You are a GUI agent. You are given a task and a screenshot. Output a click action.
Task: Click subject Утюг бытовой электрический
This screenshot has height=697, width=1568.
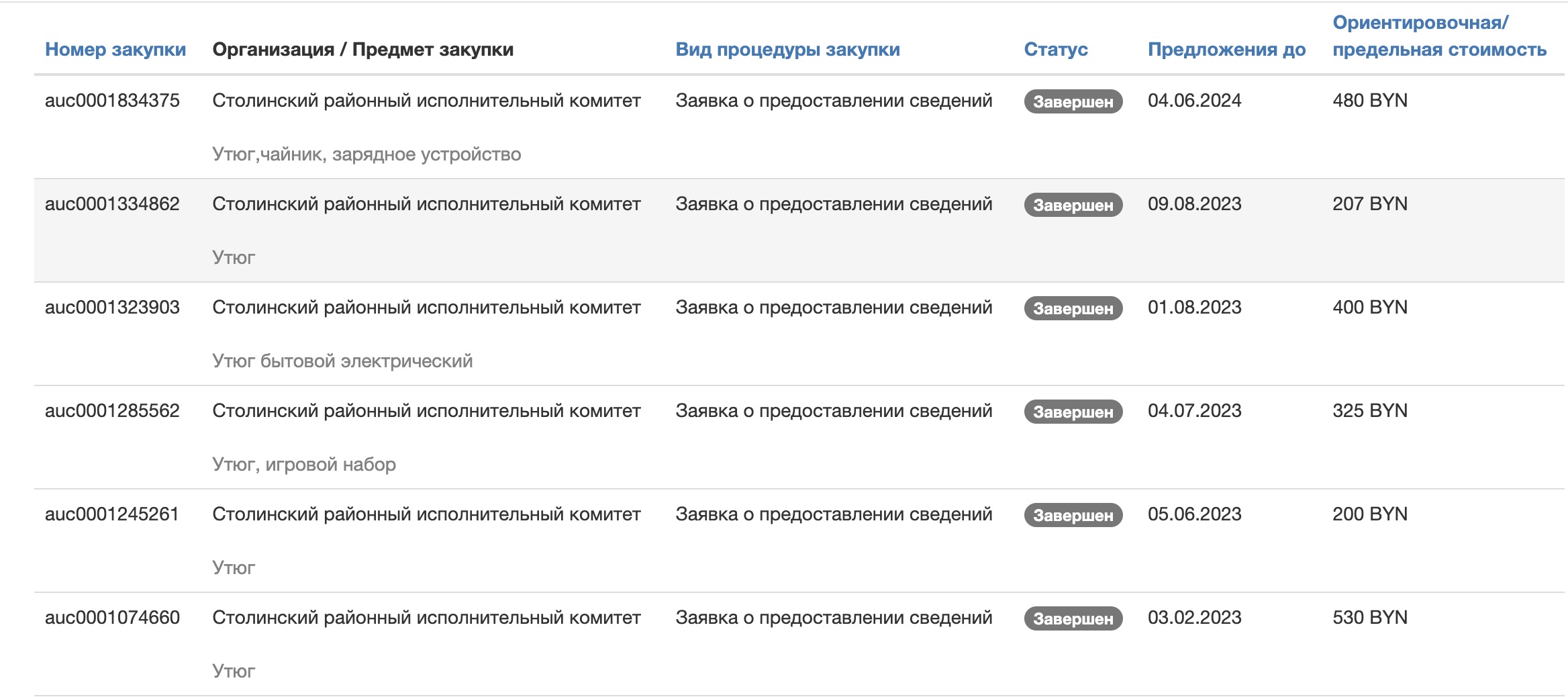click(x=343, y=360)
